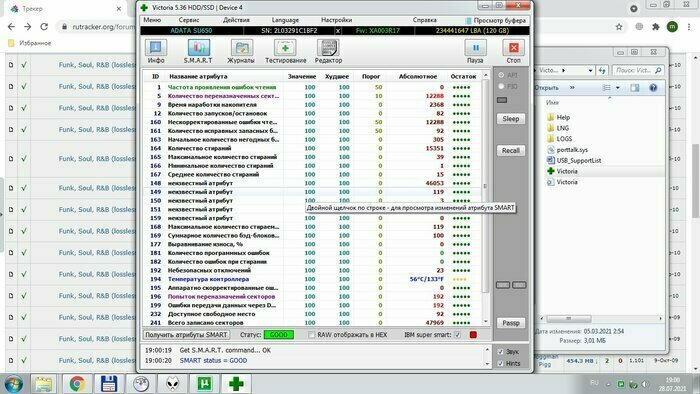Image resolution: width=700 pixels, height=394 pixels.
Task: Open the Сервис menu
Action: coord(189,20)
